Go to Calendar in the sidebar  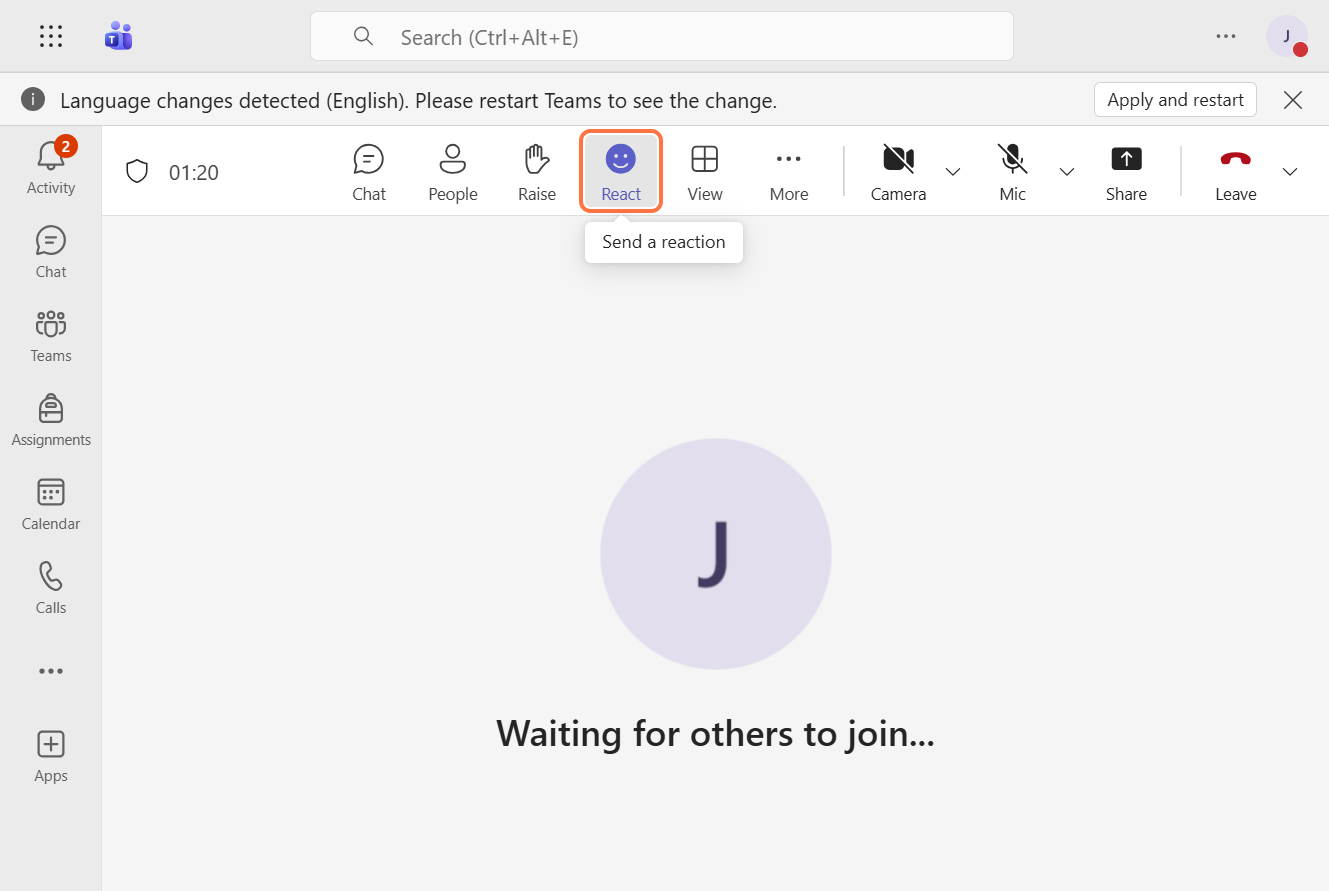point(51,504)
